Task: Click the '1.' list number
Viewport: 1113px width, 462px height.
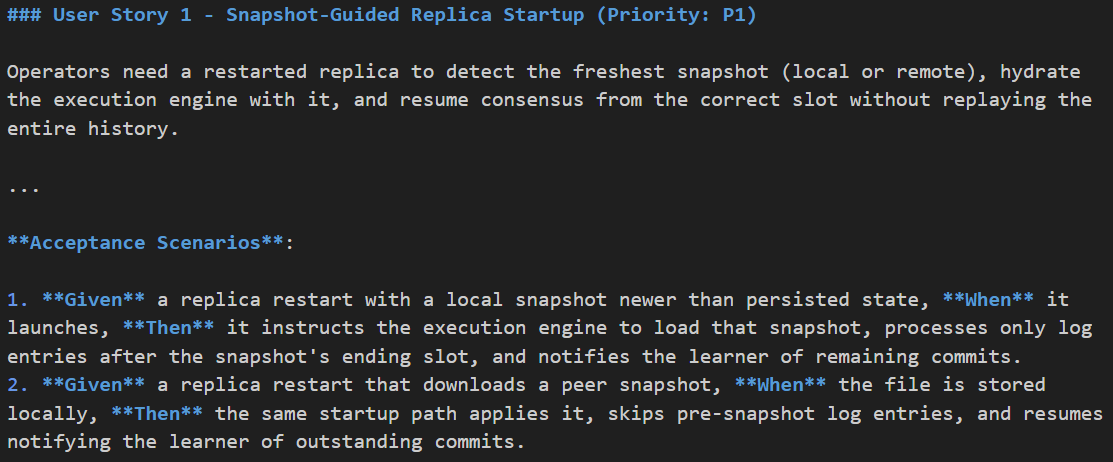Action: (16, 300)
